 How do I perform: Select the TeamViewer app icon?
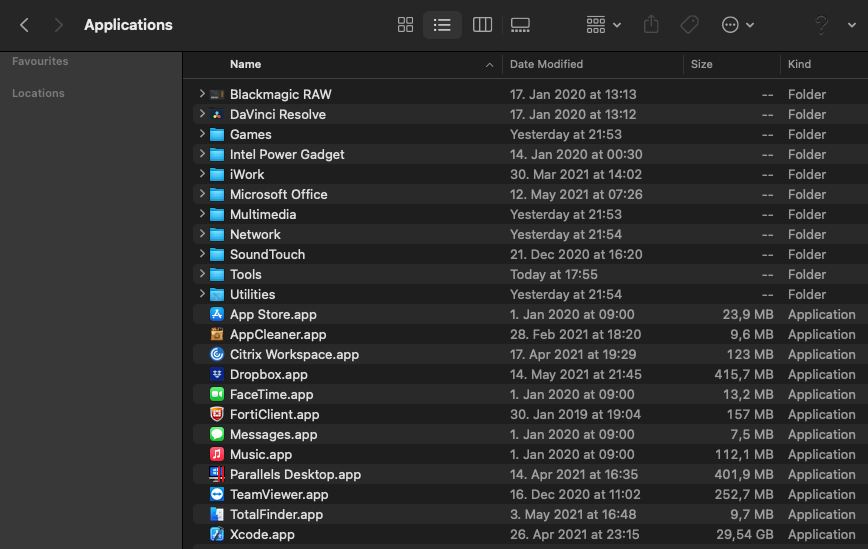pos(217,494)
